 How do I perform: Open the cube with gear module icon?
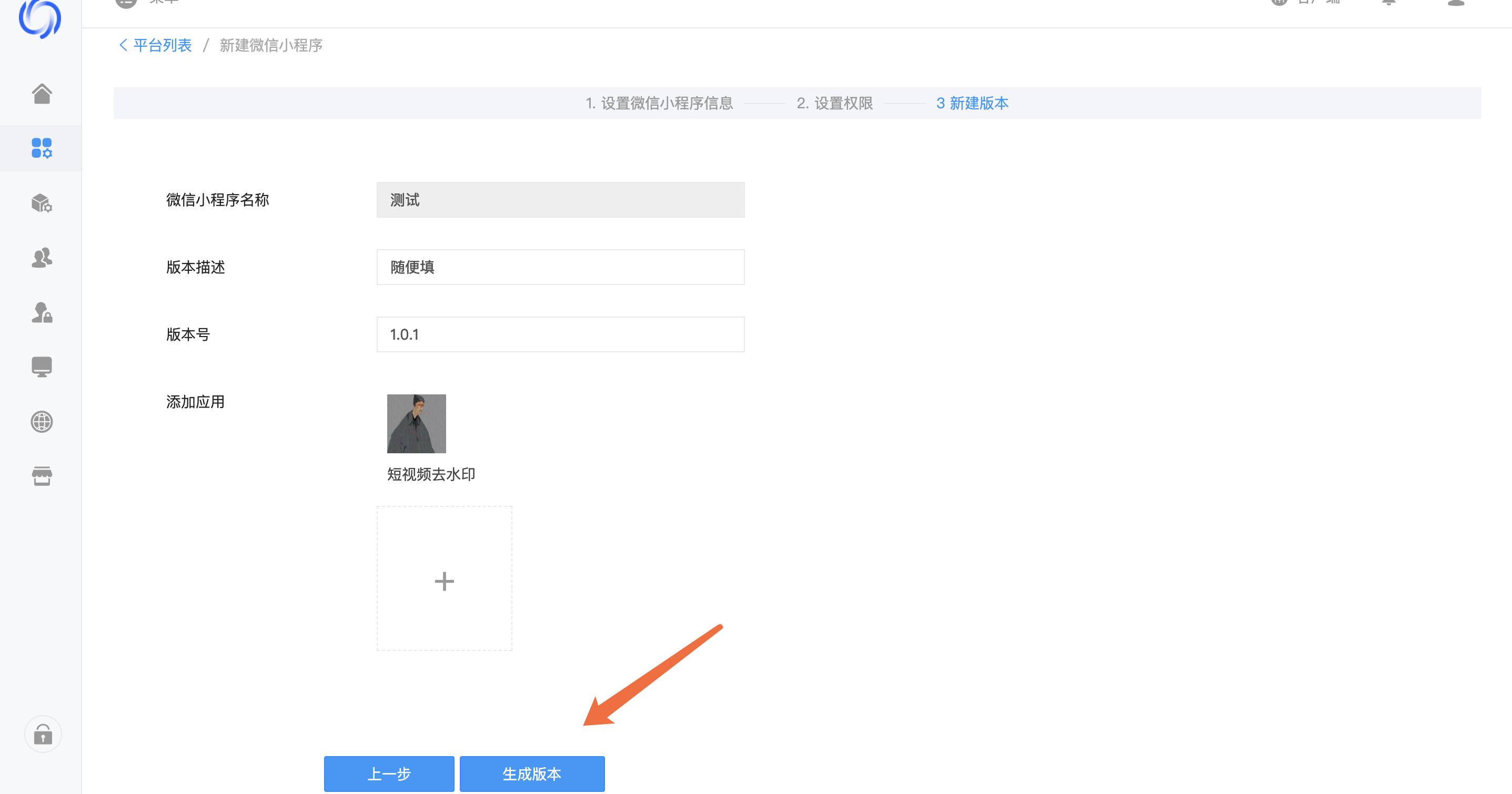[42, 203]
